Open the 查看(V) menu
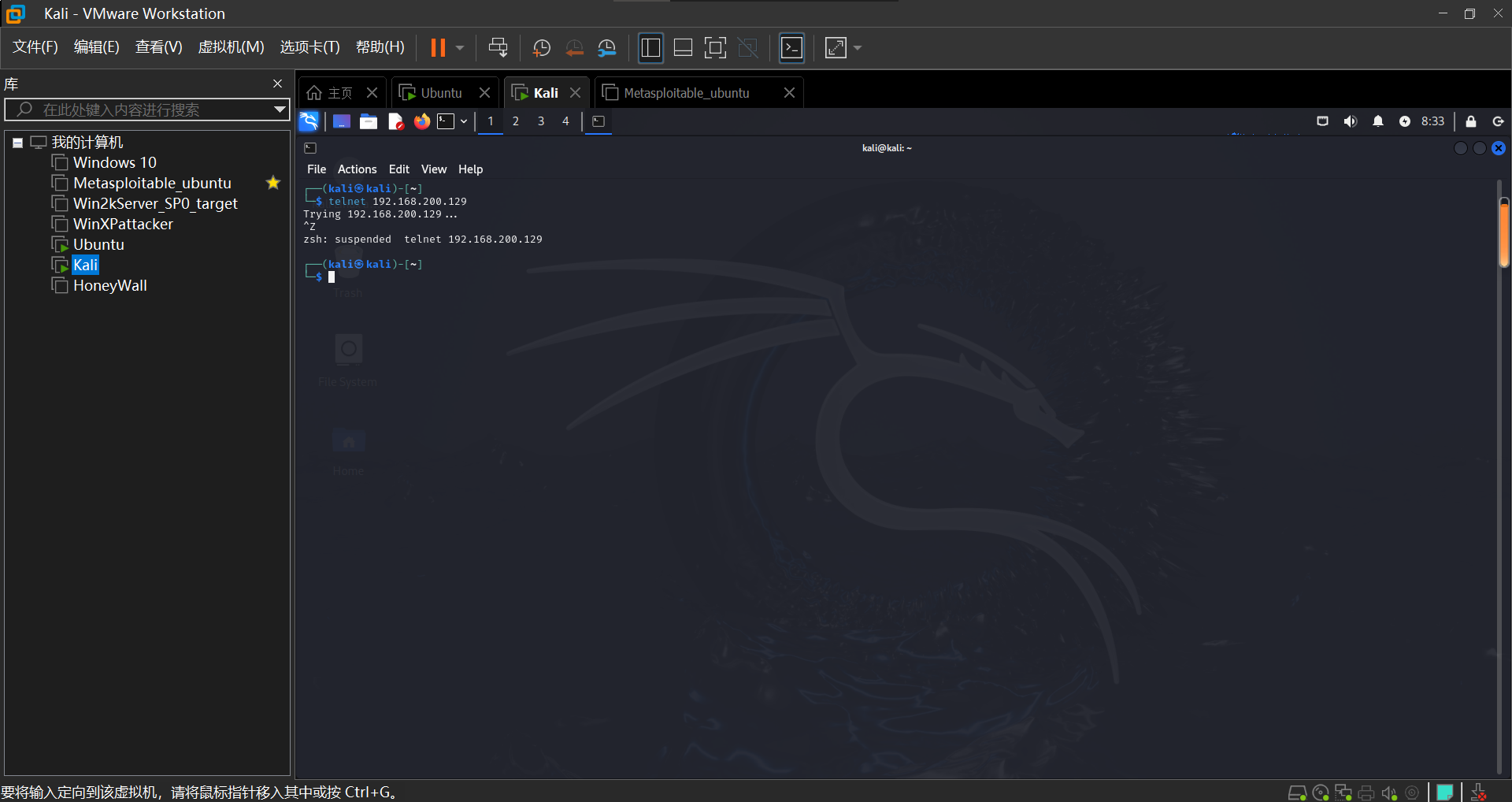 pos(158,47)
